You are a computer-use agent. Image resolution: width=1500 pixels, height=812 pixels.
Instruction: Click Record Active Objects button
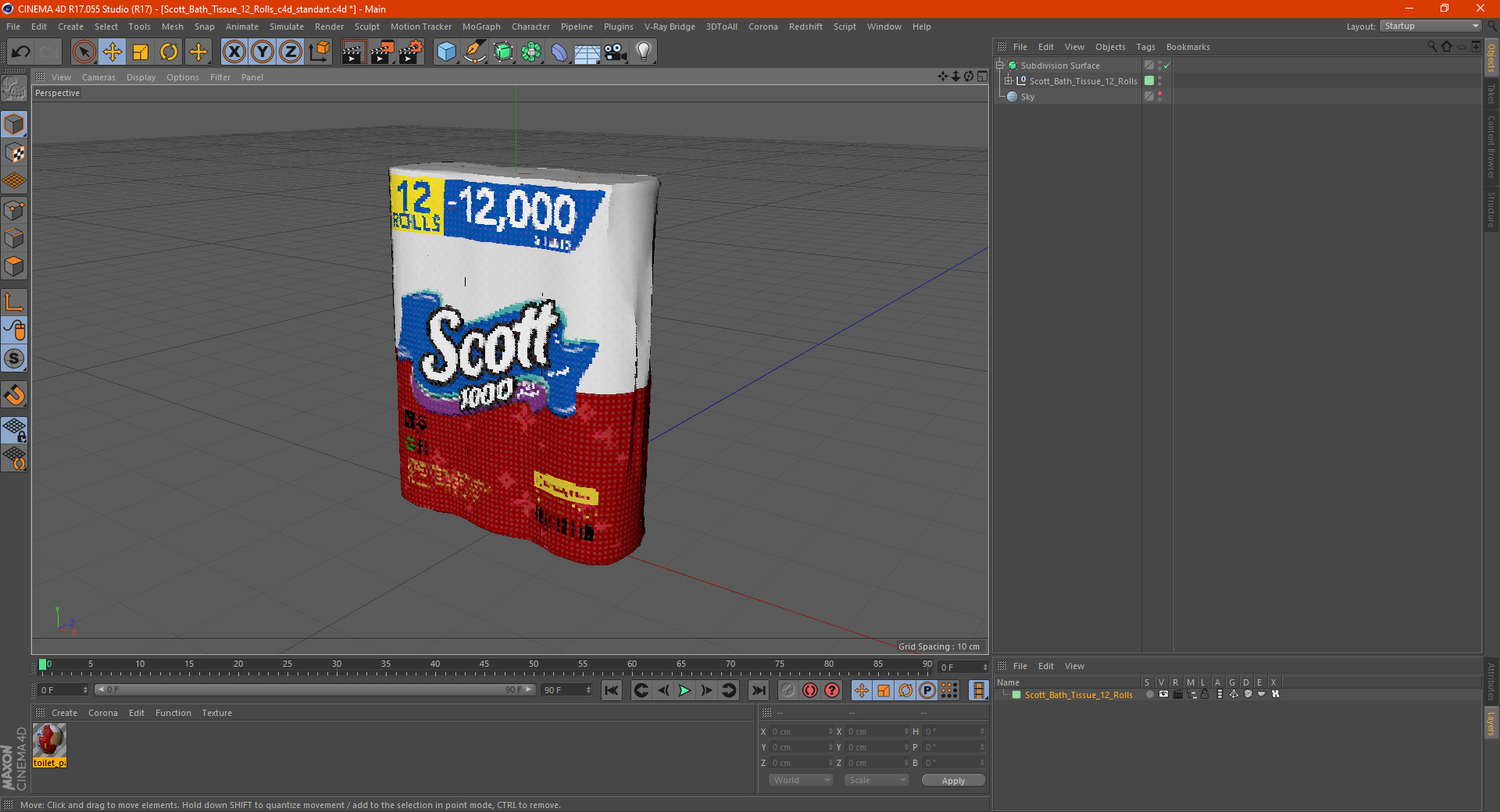point(788,690)
